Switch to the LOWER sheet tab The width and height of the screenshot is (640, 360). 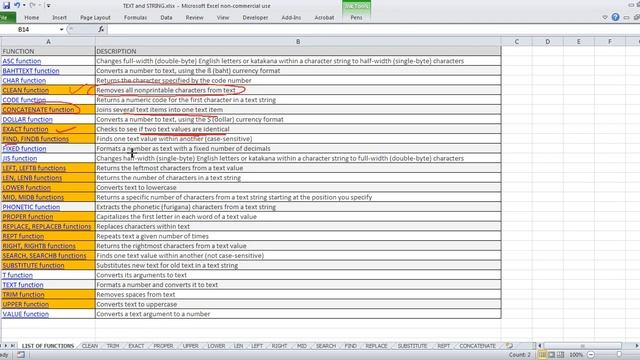(x=216, y=346)
